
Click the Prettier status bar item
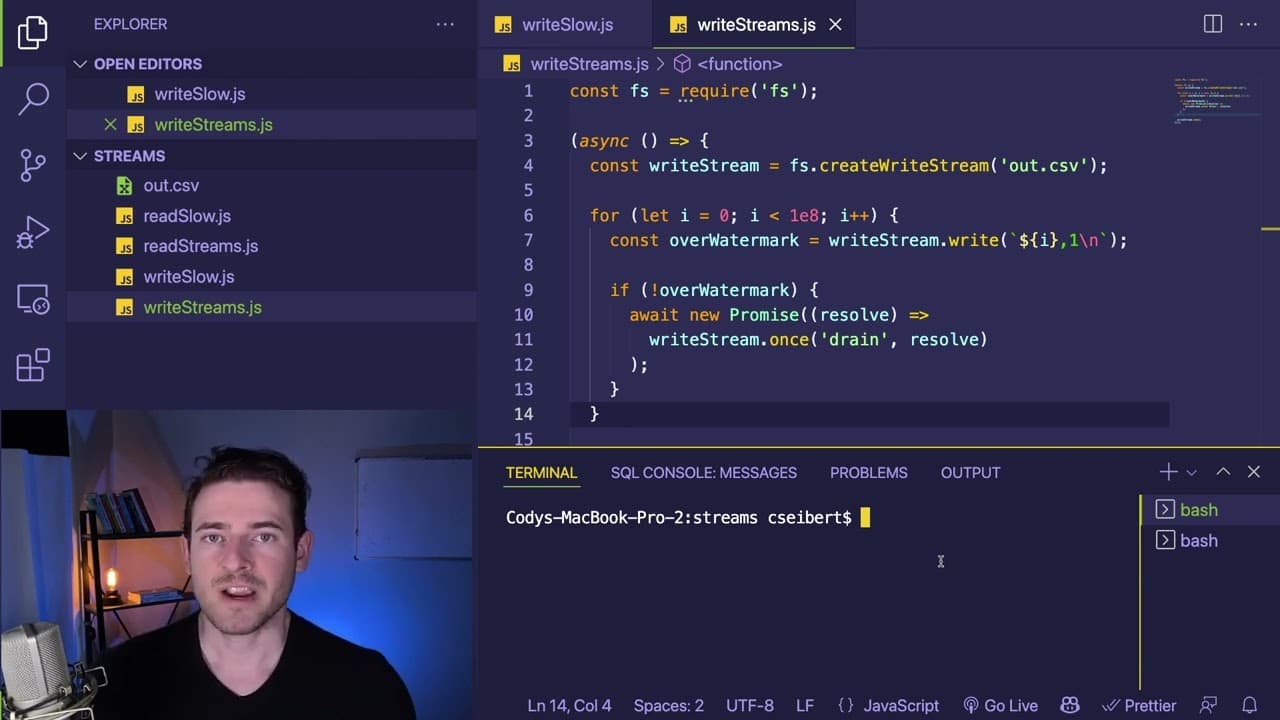point(1139,706)
